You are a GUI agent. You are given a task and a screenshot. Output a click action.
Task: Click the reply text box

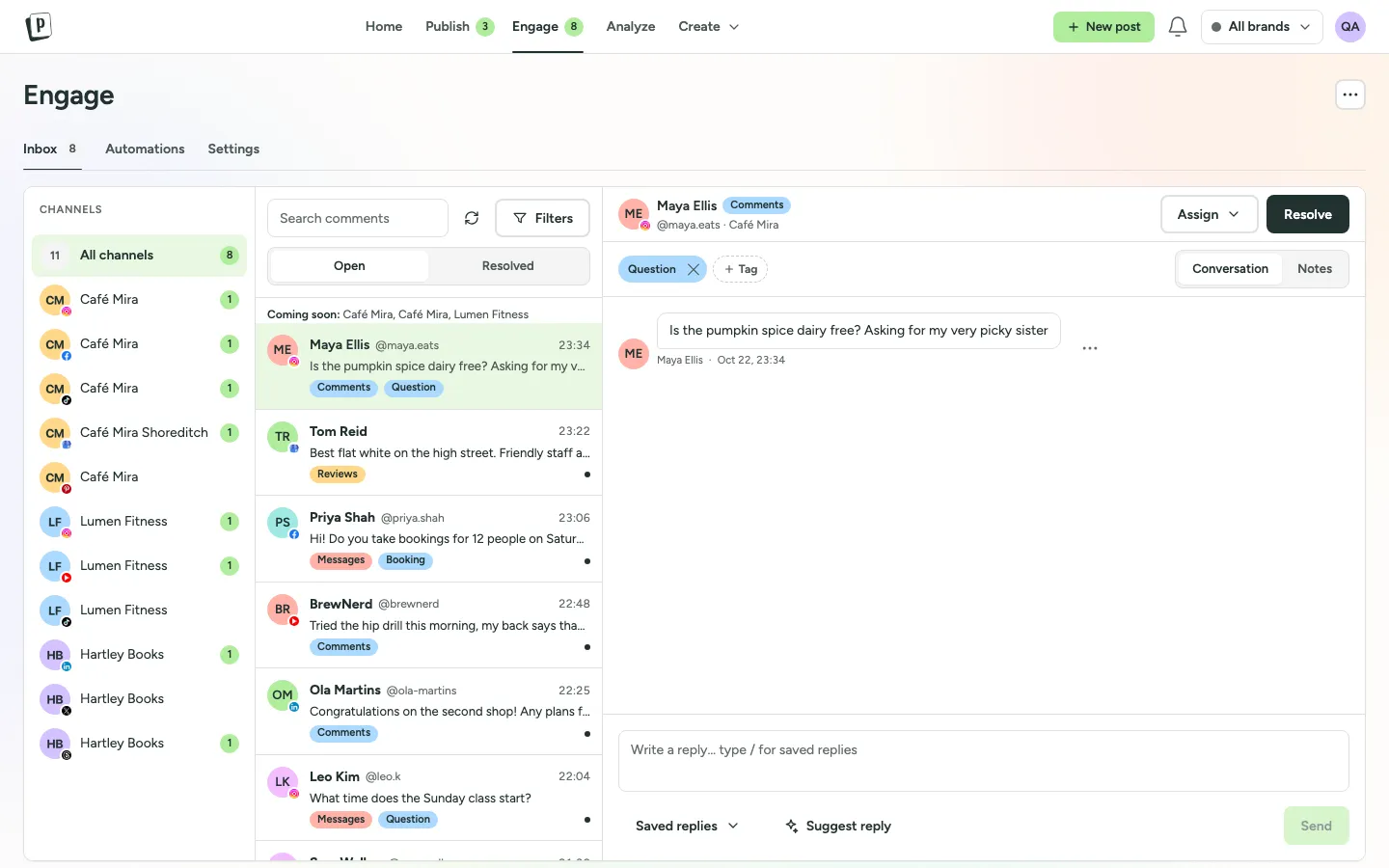[983, 761]
